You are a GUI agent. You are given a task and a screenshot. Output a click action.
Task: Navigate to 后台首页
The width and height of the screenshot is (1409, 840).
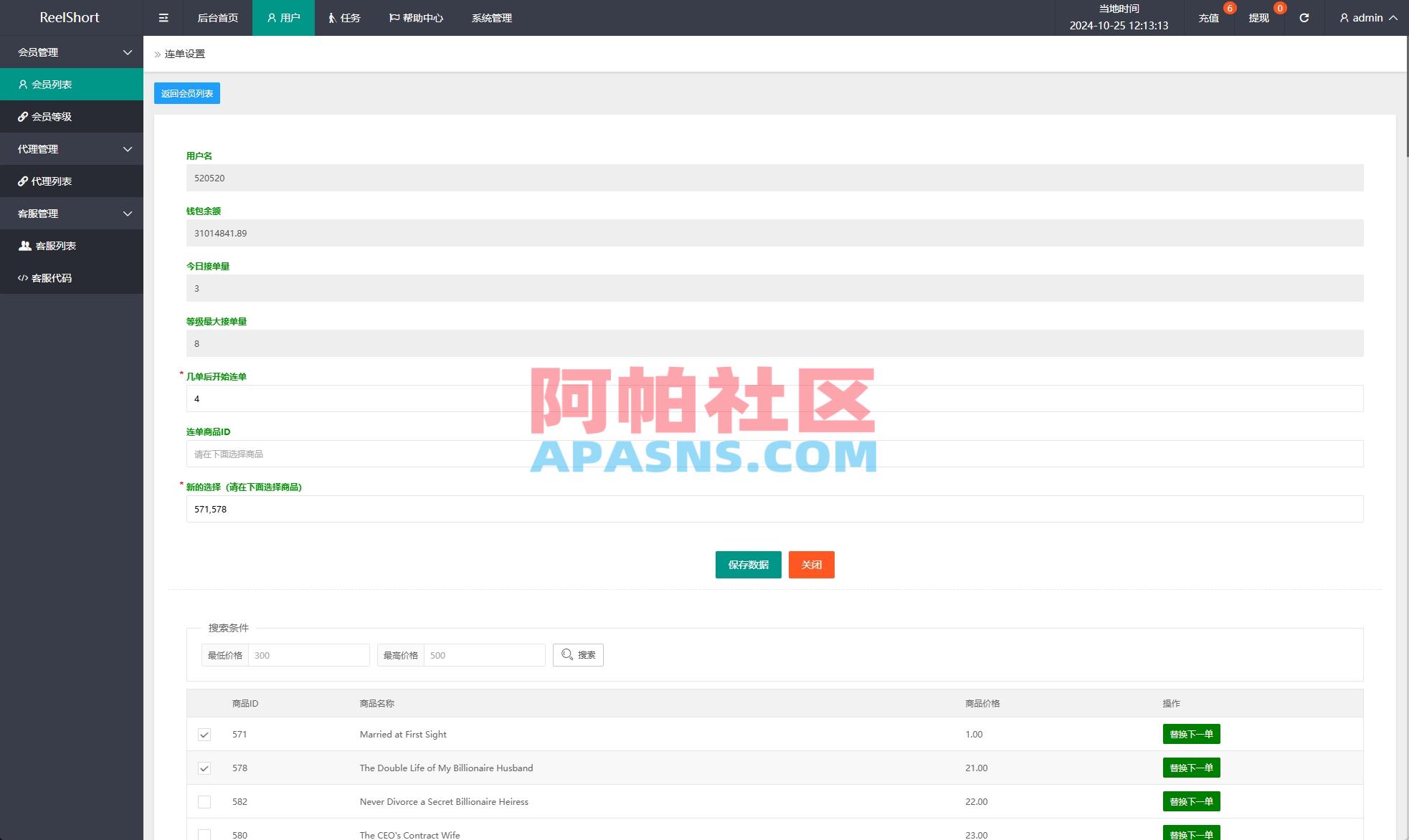(x=217, y=17)
